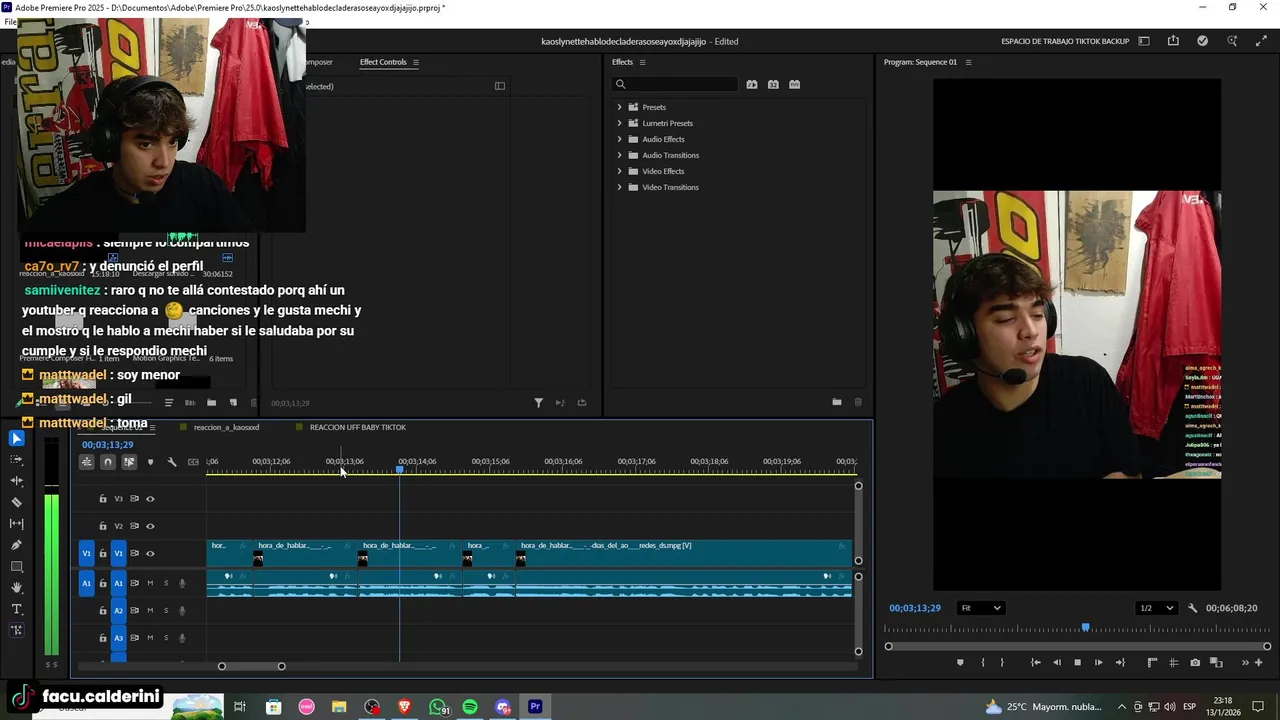The height and width of the screenshot is (720, 1280).
Task: Add Marker in Program monitor
Action: (960, 662)
